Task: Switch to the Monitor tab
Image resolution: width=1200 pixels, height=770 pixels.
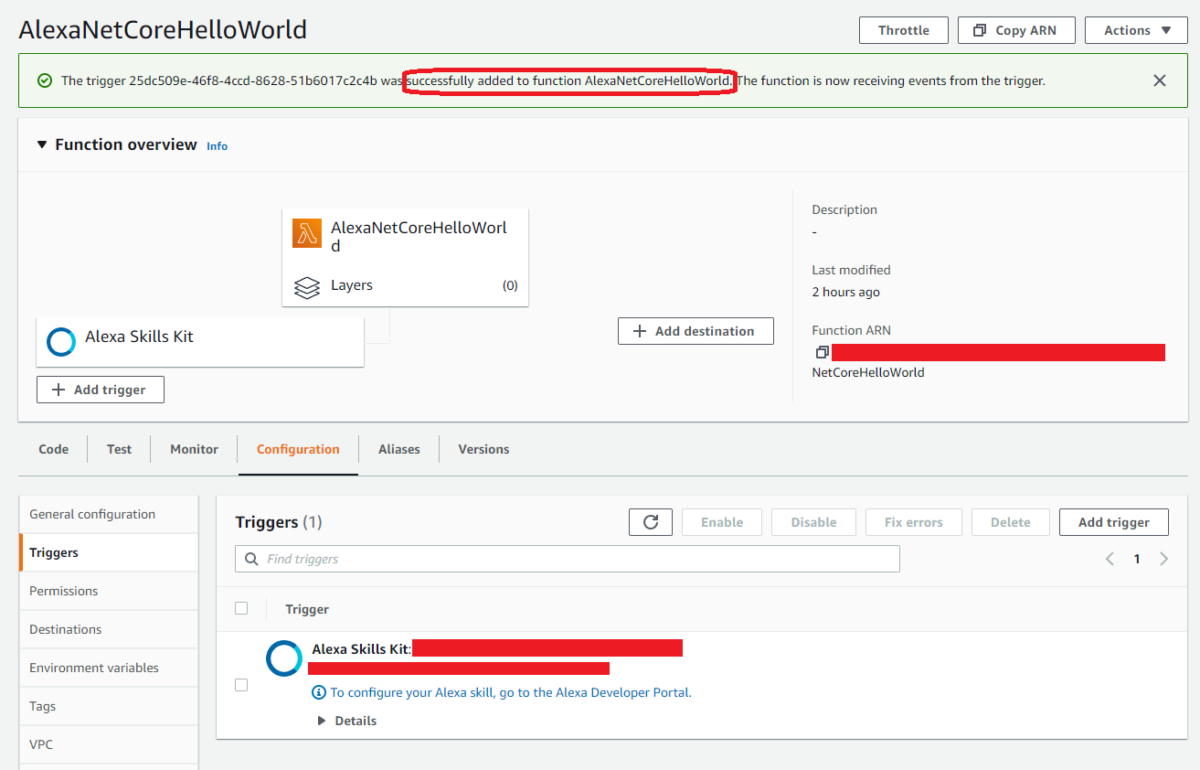Action: pyautogui.click(x=193, y=449)
